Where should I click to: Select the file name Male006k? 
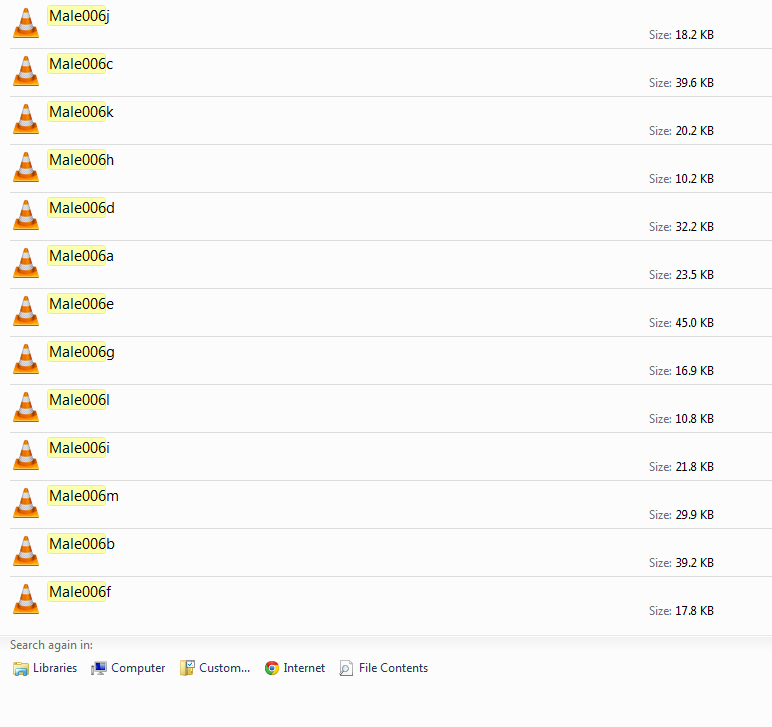[x=81, y=112]
